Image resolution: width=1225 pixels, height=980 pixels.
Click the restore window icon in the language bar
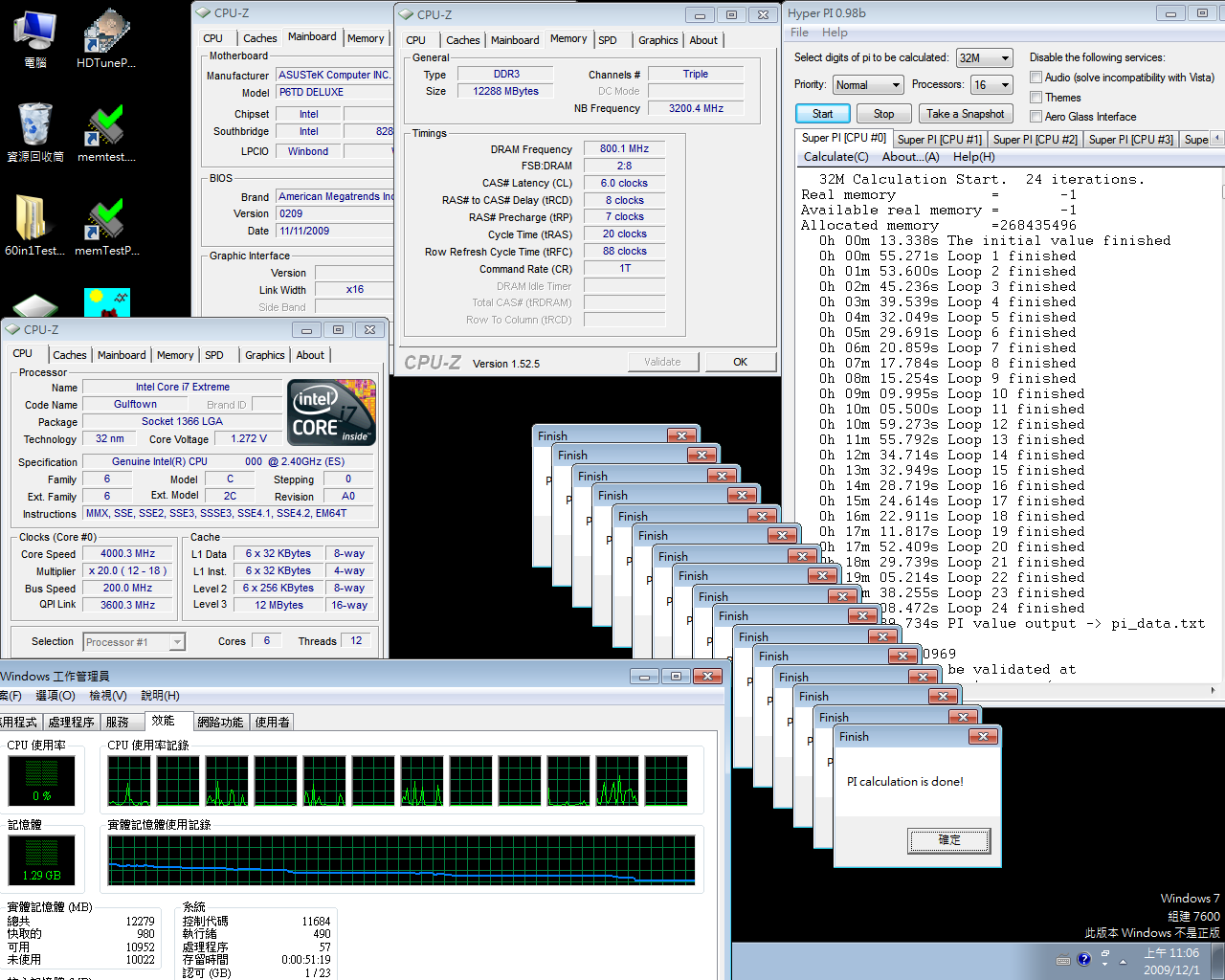click(1104, 954)
